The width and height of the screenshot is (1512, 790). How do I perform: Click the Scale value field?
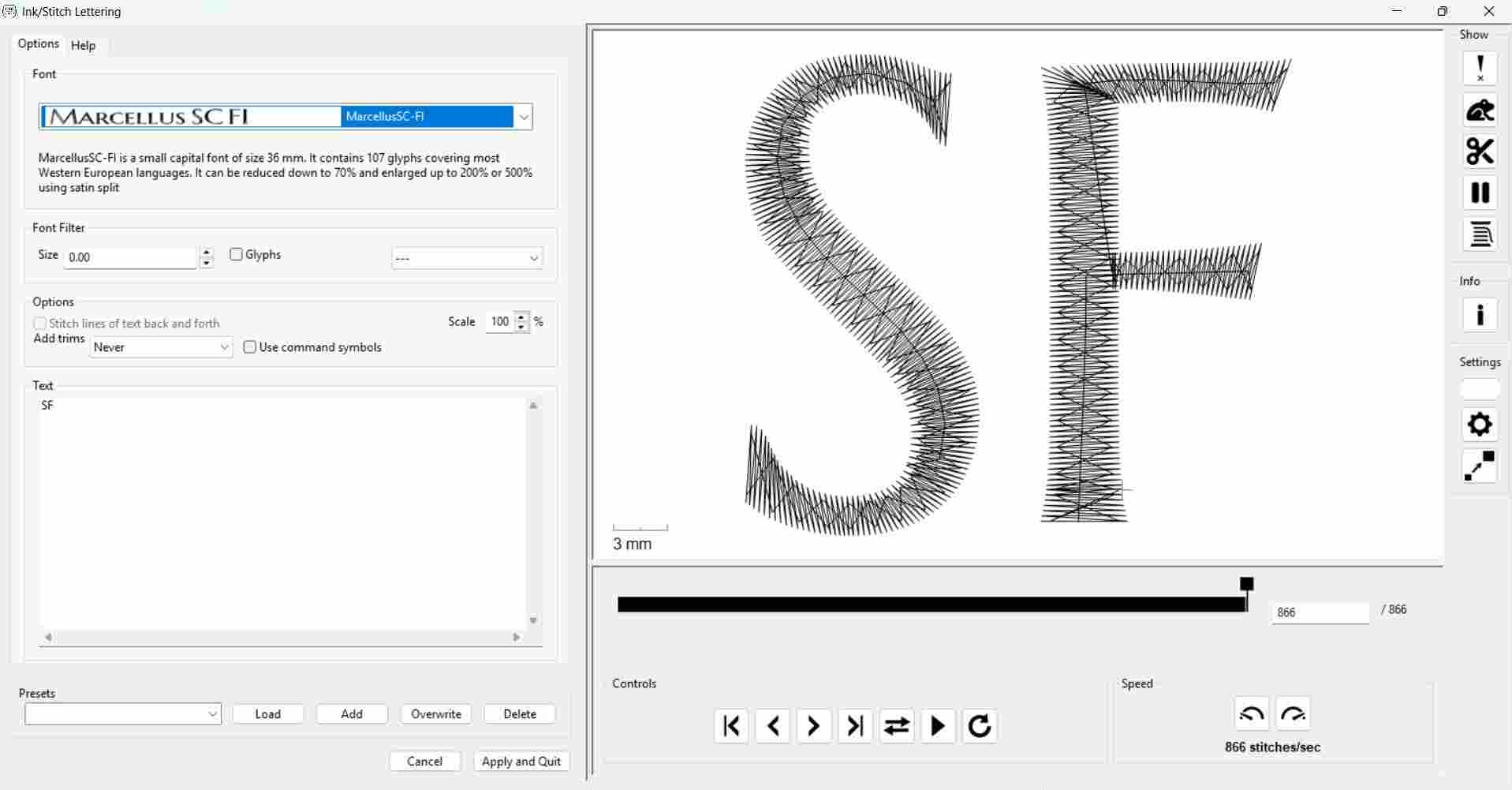[x=500, y=322]
